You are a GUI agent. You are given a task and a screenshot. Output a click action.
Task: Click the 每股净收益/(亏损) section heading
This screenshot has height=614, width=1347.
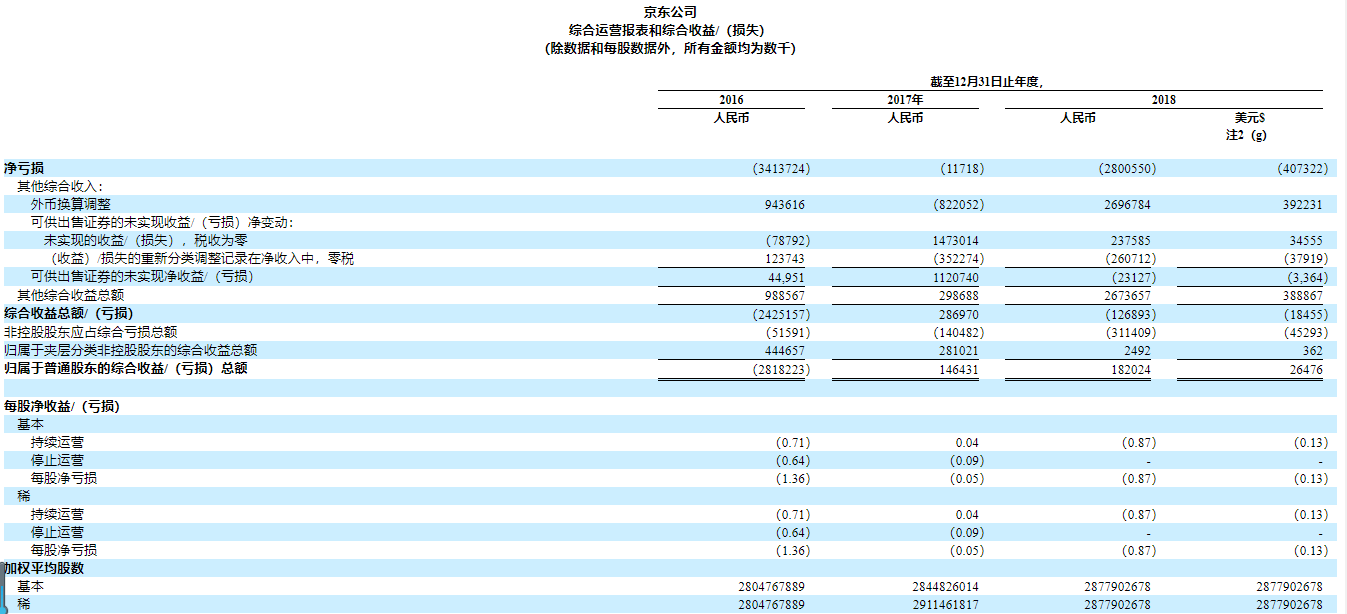point(62,406)
